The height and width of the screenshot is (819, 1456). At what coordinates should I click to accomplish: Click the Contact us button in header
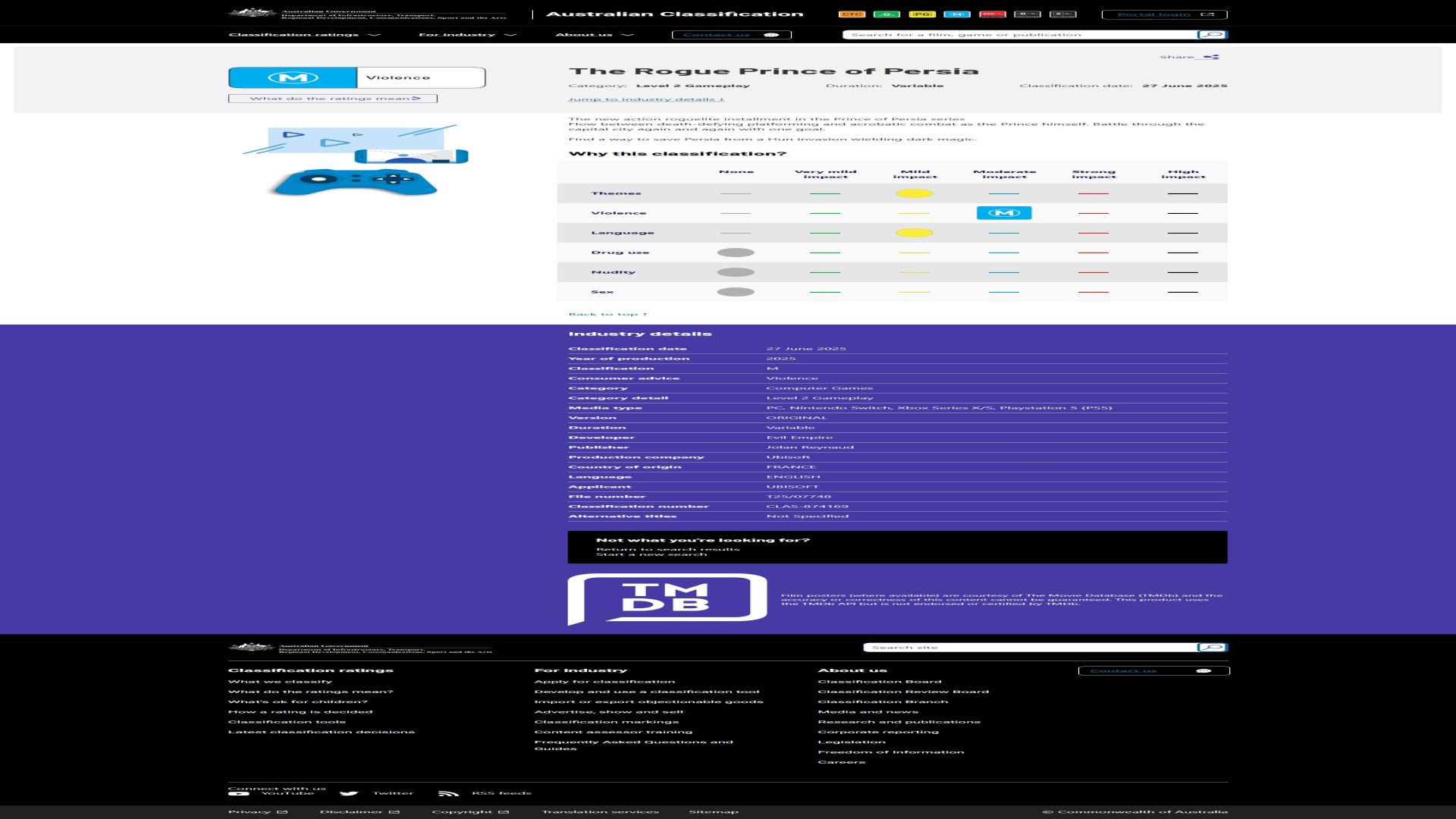tap(731, 35)
